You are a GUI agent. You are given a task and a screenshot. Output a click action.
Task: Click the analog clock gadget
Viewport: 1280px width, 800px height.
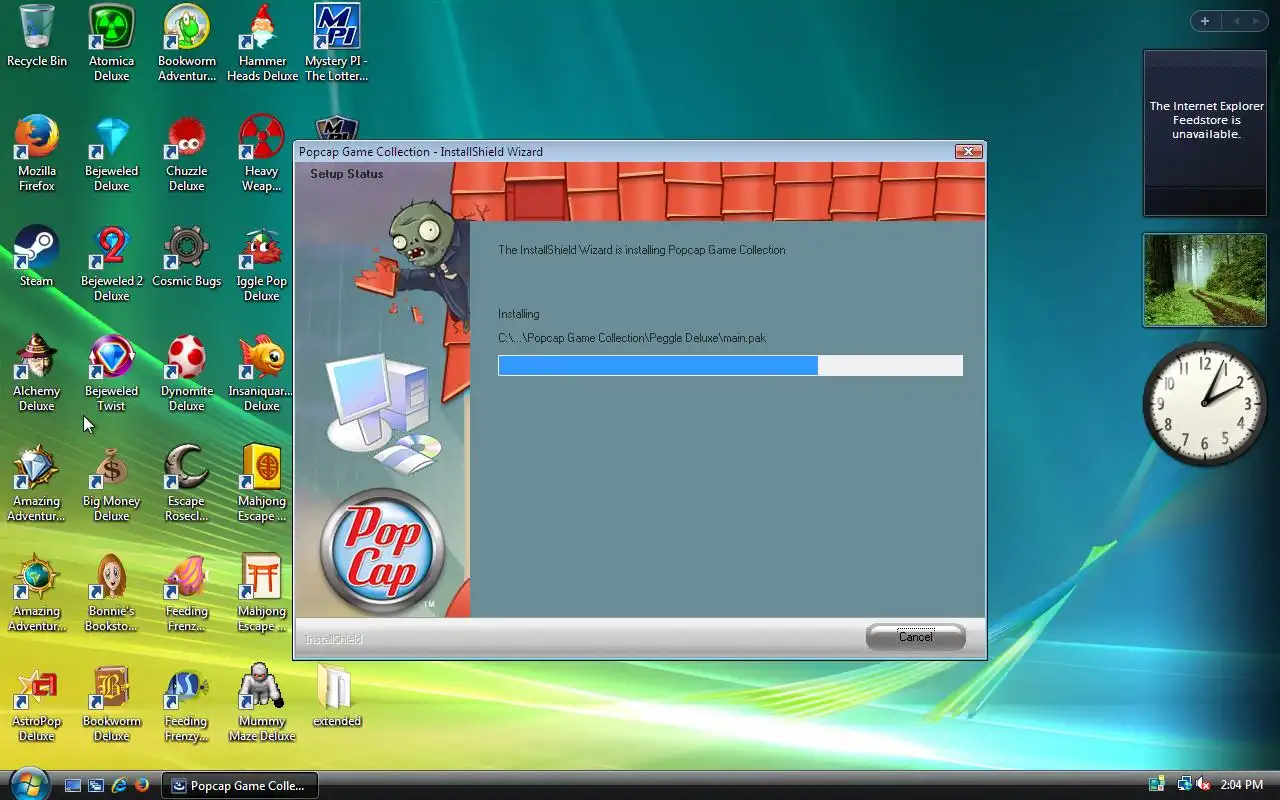tap(1205, 403)
